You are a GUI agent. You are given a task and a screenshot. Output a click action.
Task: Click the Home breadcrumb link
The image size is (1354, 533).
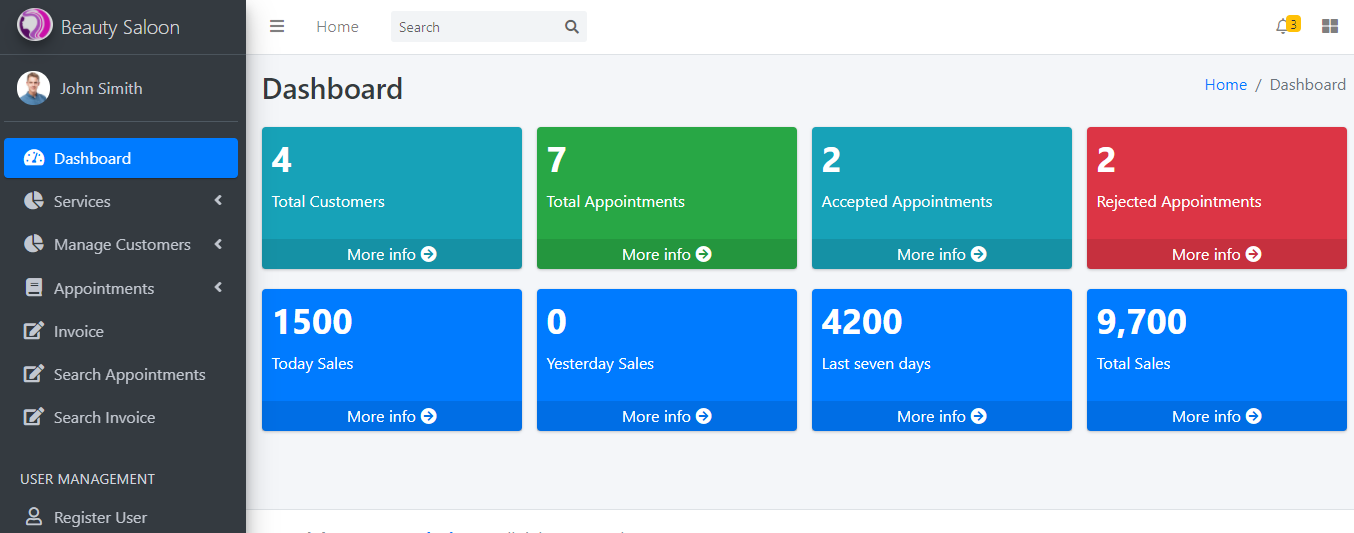[1225, 85]
